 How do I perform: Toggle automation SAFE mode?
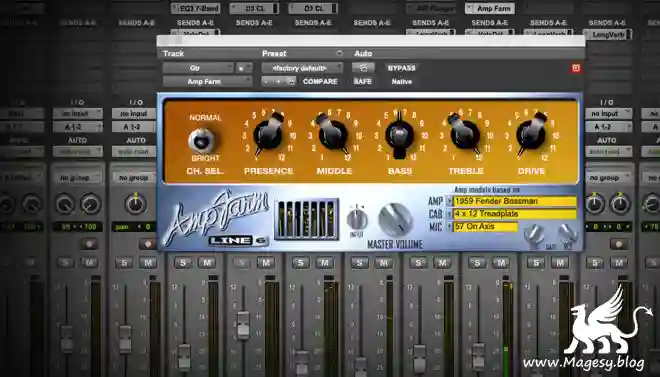pos(362,81)
